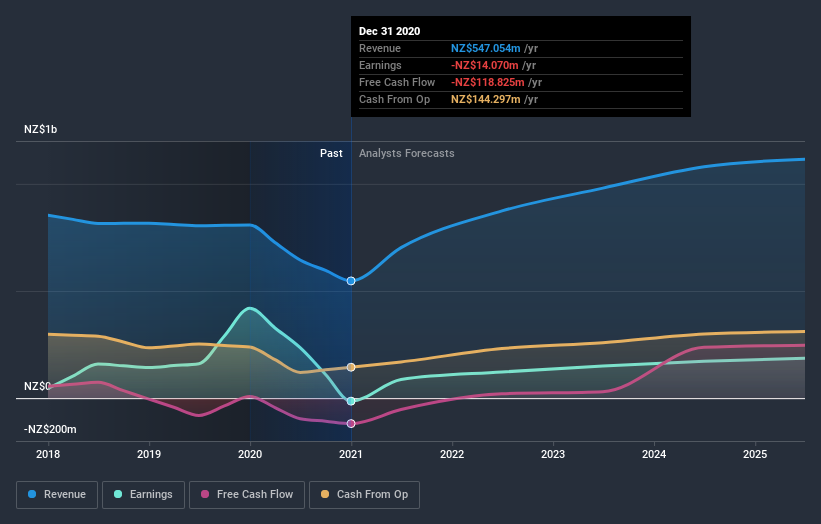Click the Earnings row label in tooltip
The width and height of the screenshot is (821, 524).
pos(380,65)
